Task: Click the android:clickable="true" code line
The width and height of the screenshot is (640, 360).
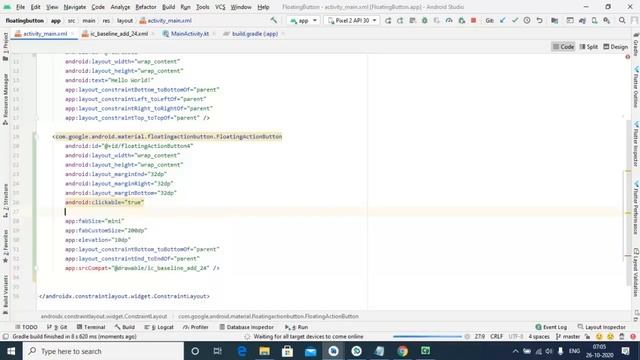Action: [x=104, y=202]
